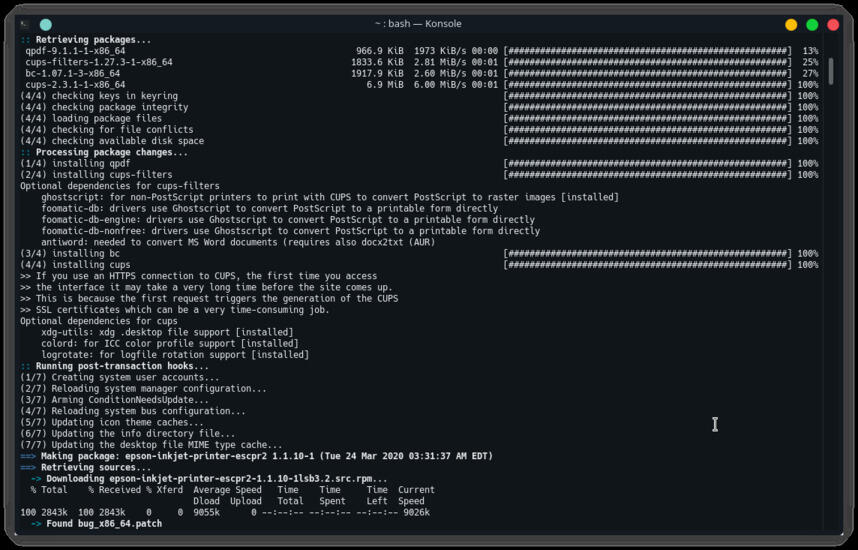
Task: Click the 'Retrieving sources...' line
Action: tap(86, 467)
